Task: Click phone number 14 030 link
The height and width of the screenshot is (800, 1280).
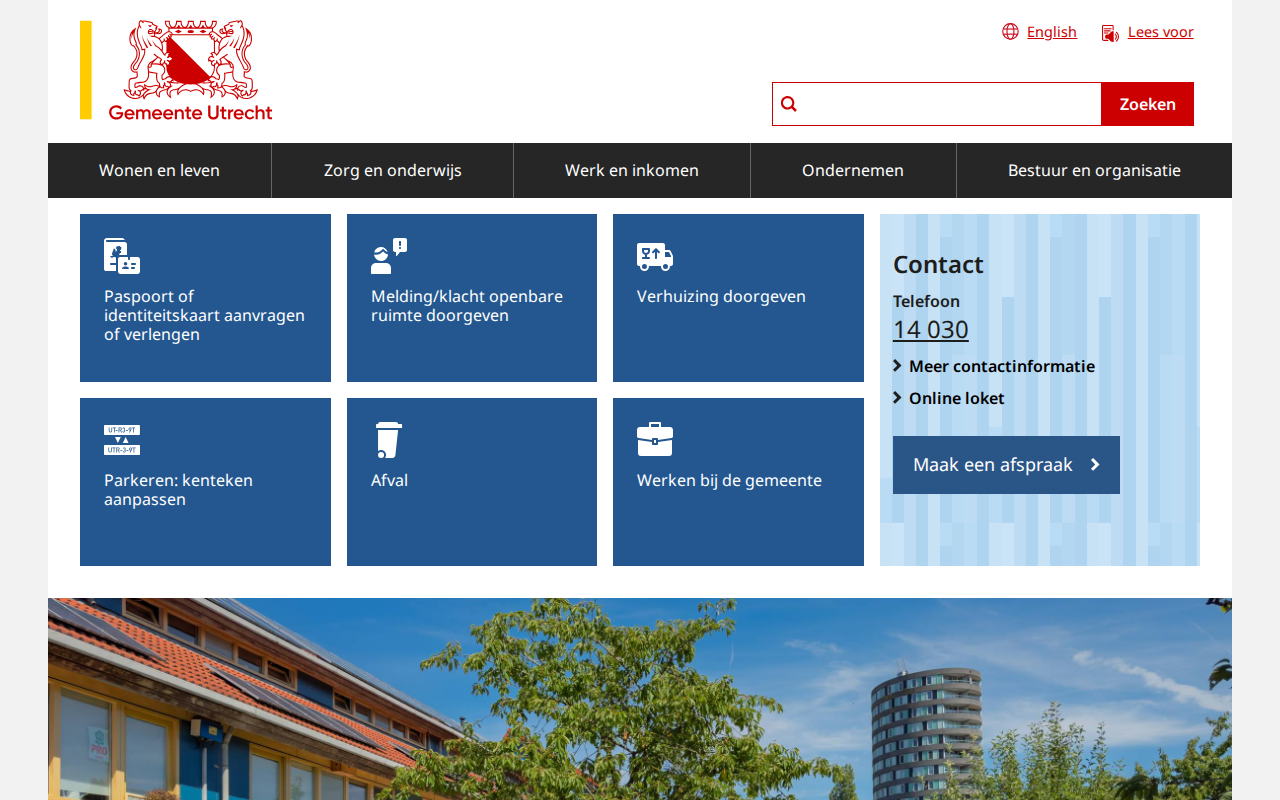Action: (930, 329)
